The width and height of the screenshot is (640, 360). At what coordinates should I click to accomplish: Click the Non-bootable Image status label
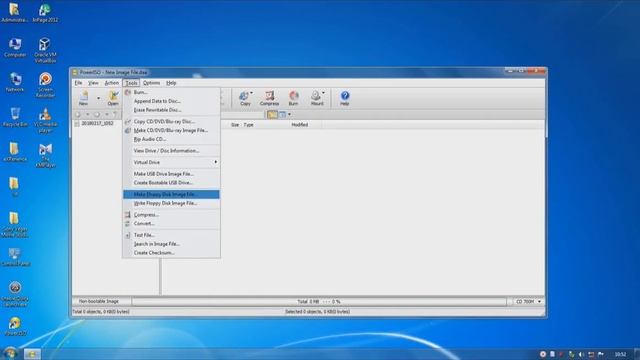[99, 302]
